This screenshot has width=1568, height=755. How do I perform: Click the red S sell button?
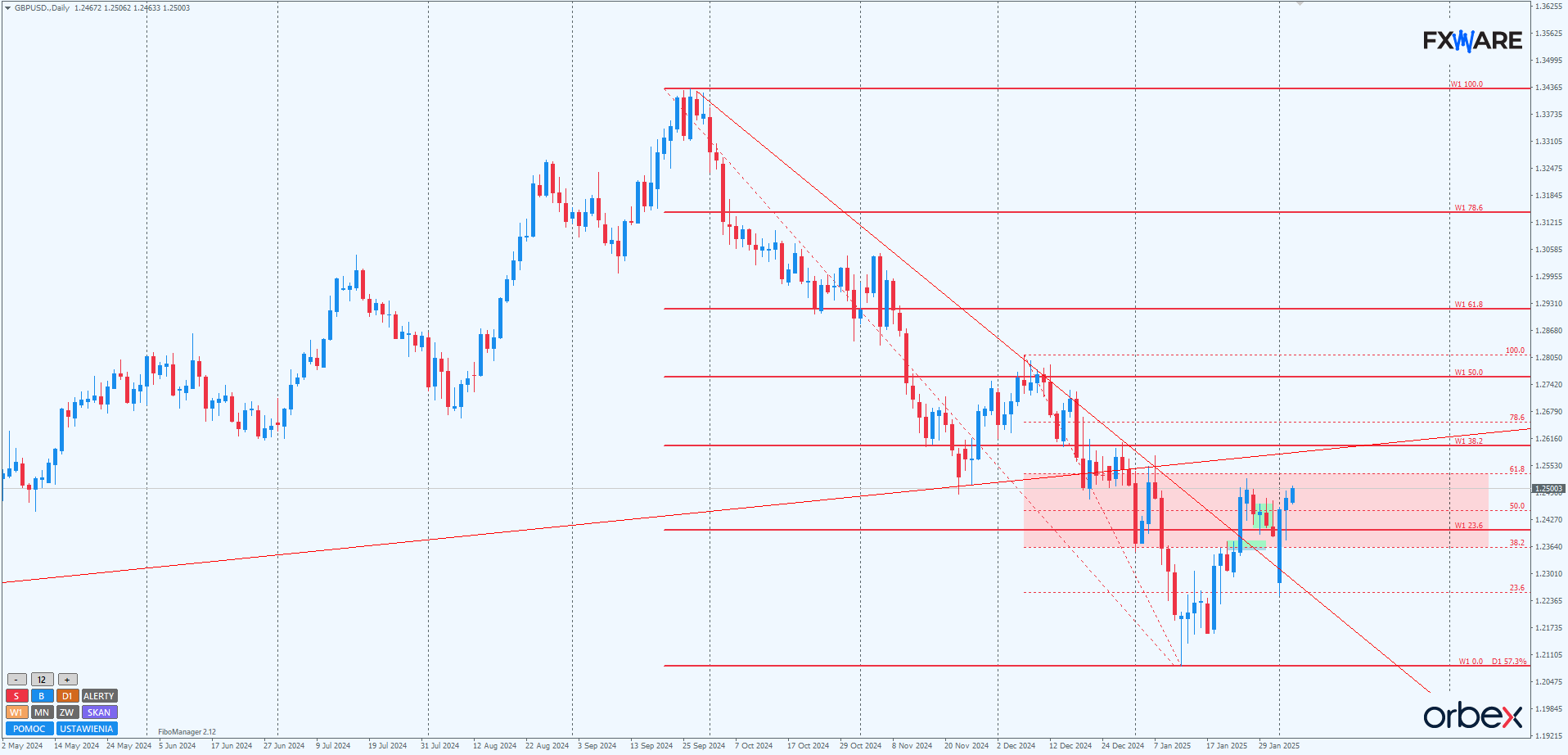click(x=16, y=696)
